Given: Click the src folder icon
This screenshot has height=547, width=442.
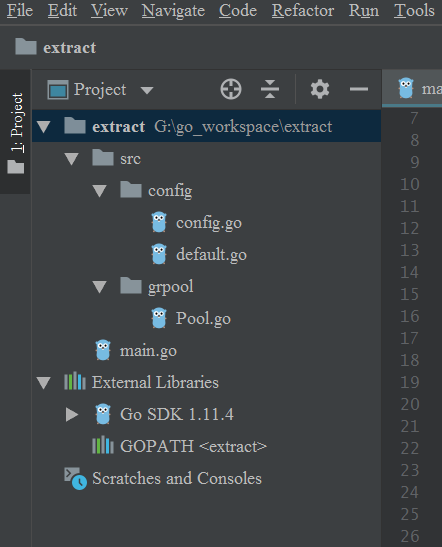Looking at the screenshot, I should point(103,157).
